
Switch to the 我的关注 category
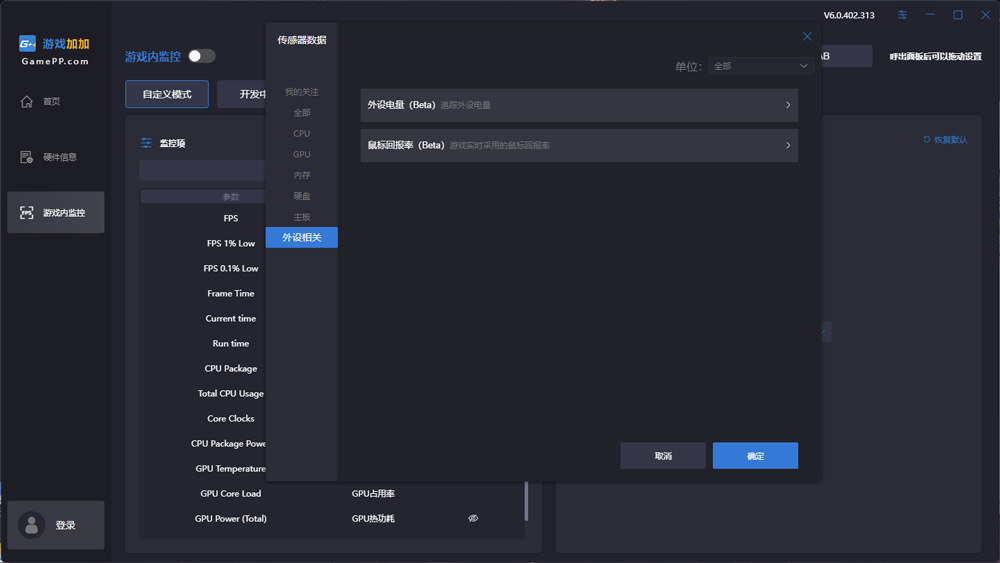coord(301,92)
